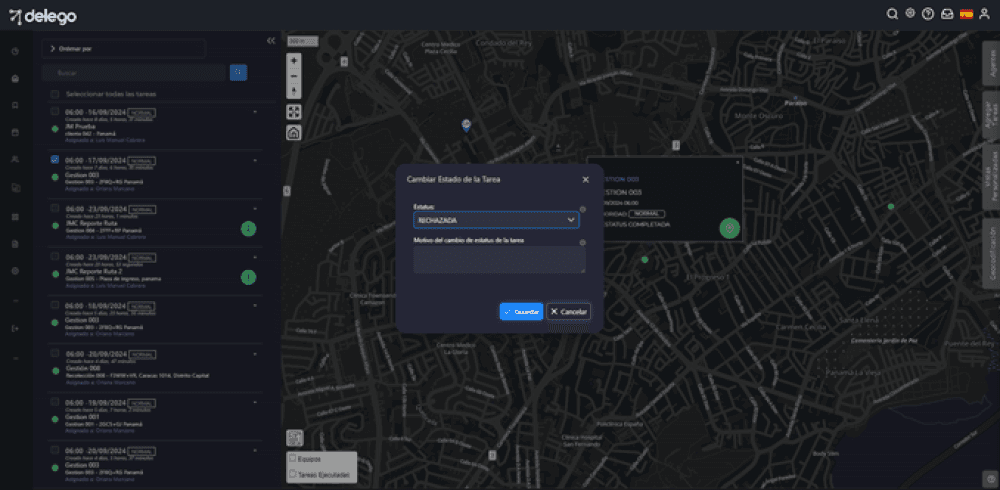
Task: Enable the Equipos checkbox on map
Action: (x=292, y=461)
